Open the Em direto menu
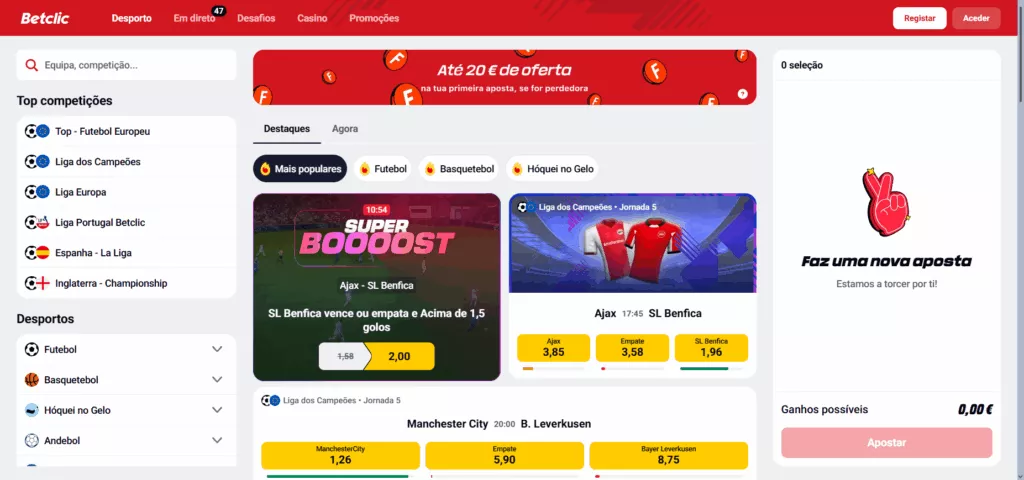This screenshot has height=480, width=1024. [195, 18]
